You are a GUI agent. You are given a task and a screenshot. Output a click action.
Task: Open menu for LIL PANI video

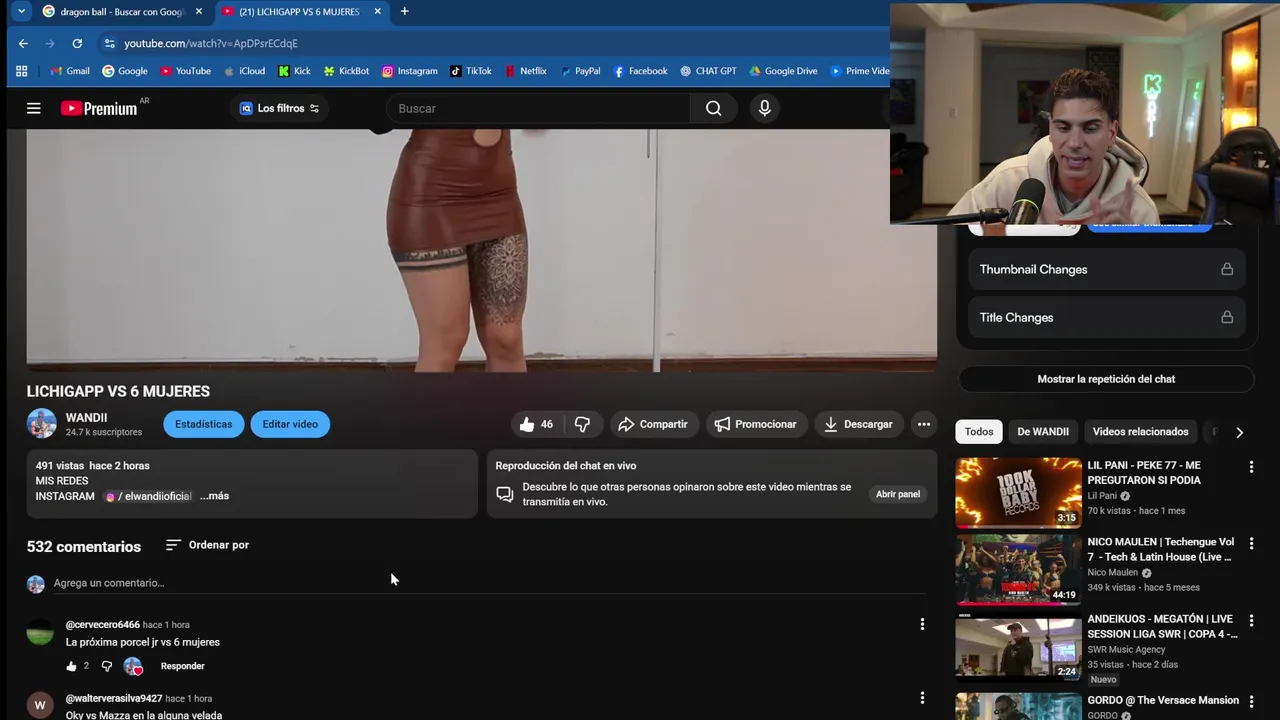(x=1251, y=467)
